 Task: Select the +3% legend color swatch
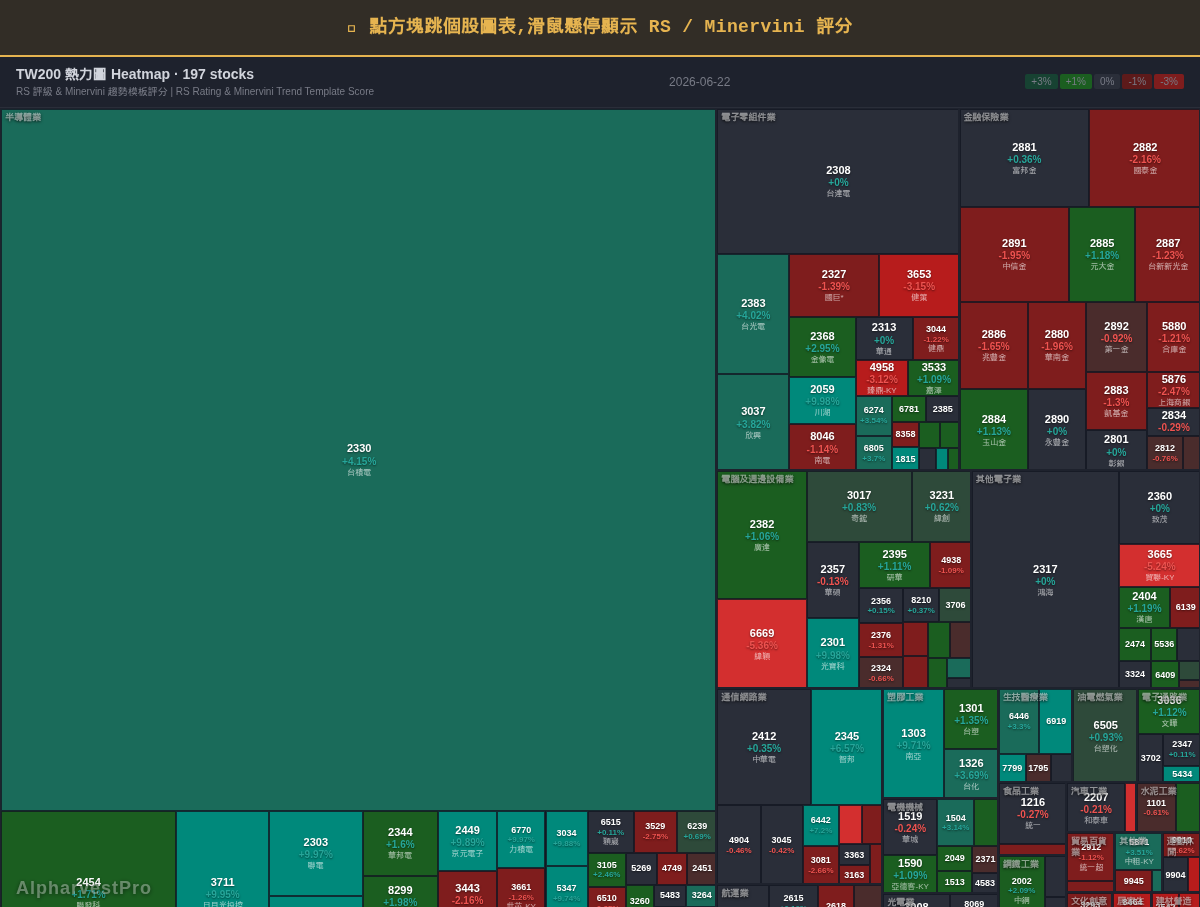tap(1041, 82)
